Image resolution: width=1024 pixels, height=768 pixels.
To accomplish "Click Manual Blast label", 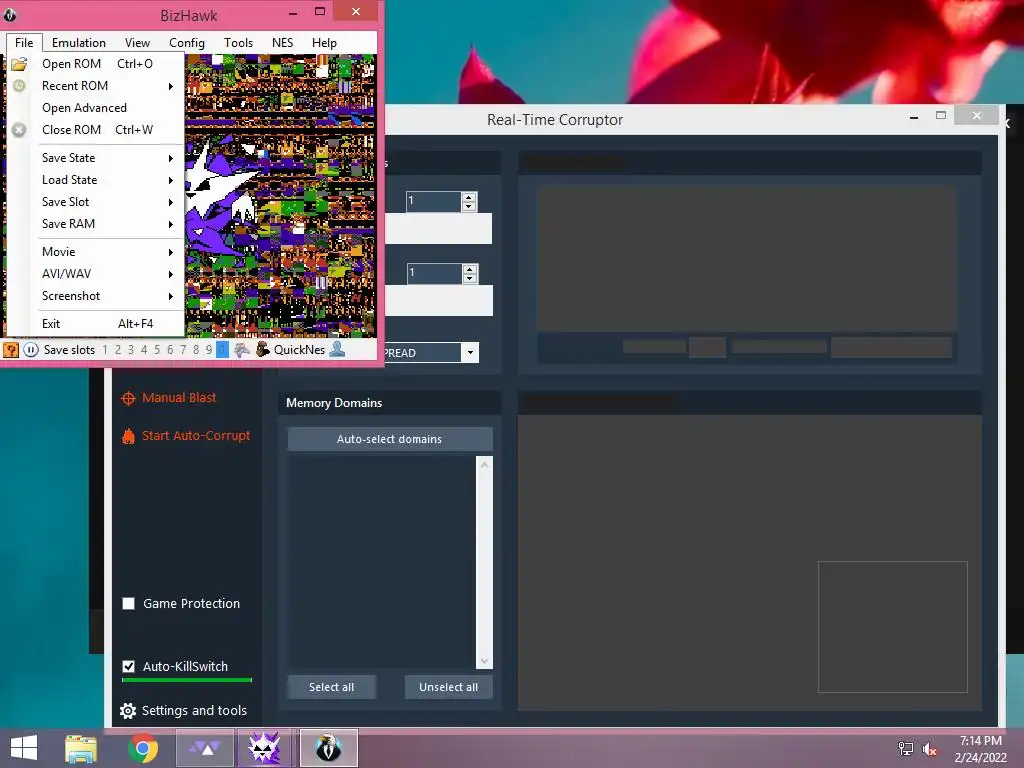I will point(179,398).
